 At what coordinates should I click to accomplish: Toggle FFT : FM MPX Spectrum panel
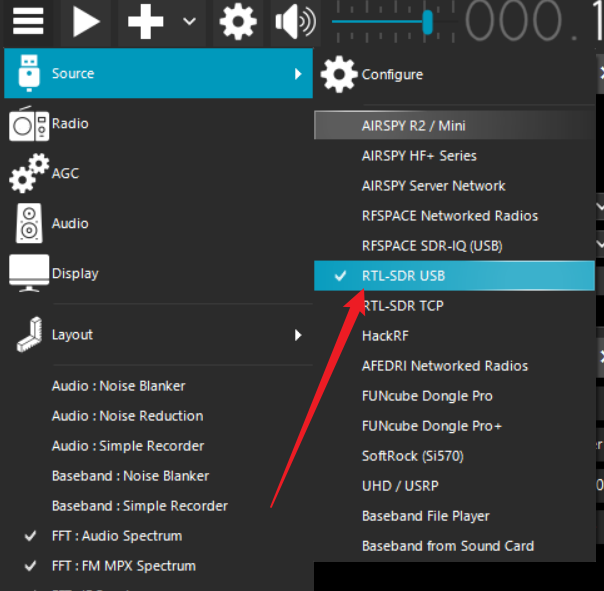[x=30, y=566]
